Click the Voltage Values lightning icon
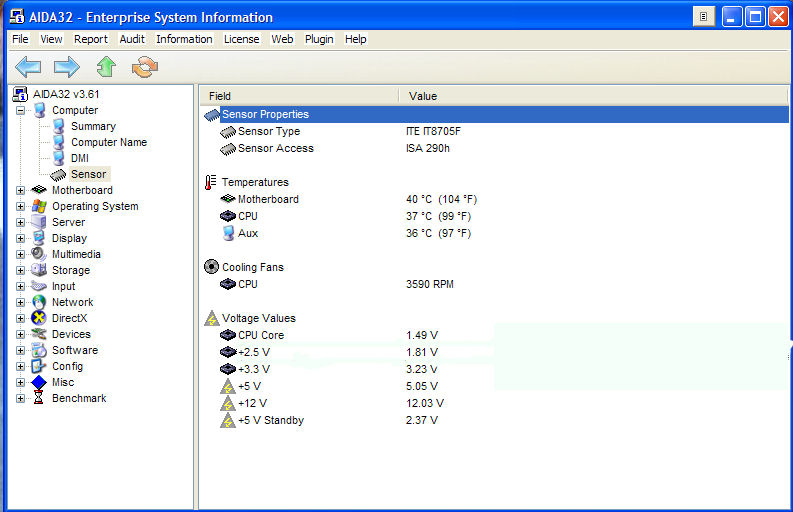The height and width of the screenshot is (512, 793). click(x=212, y=318)
